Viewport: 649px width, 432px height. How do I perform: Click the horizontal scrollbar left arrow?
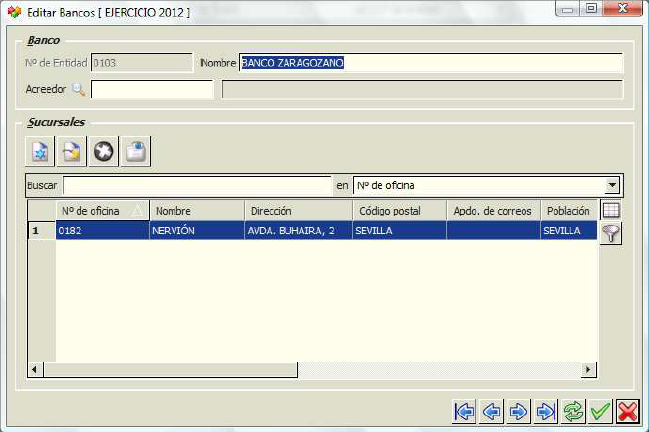coord(35,370)
